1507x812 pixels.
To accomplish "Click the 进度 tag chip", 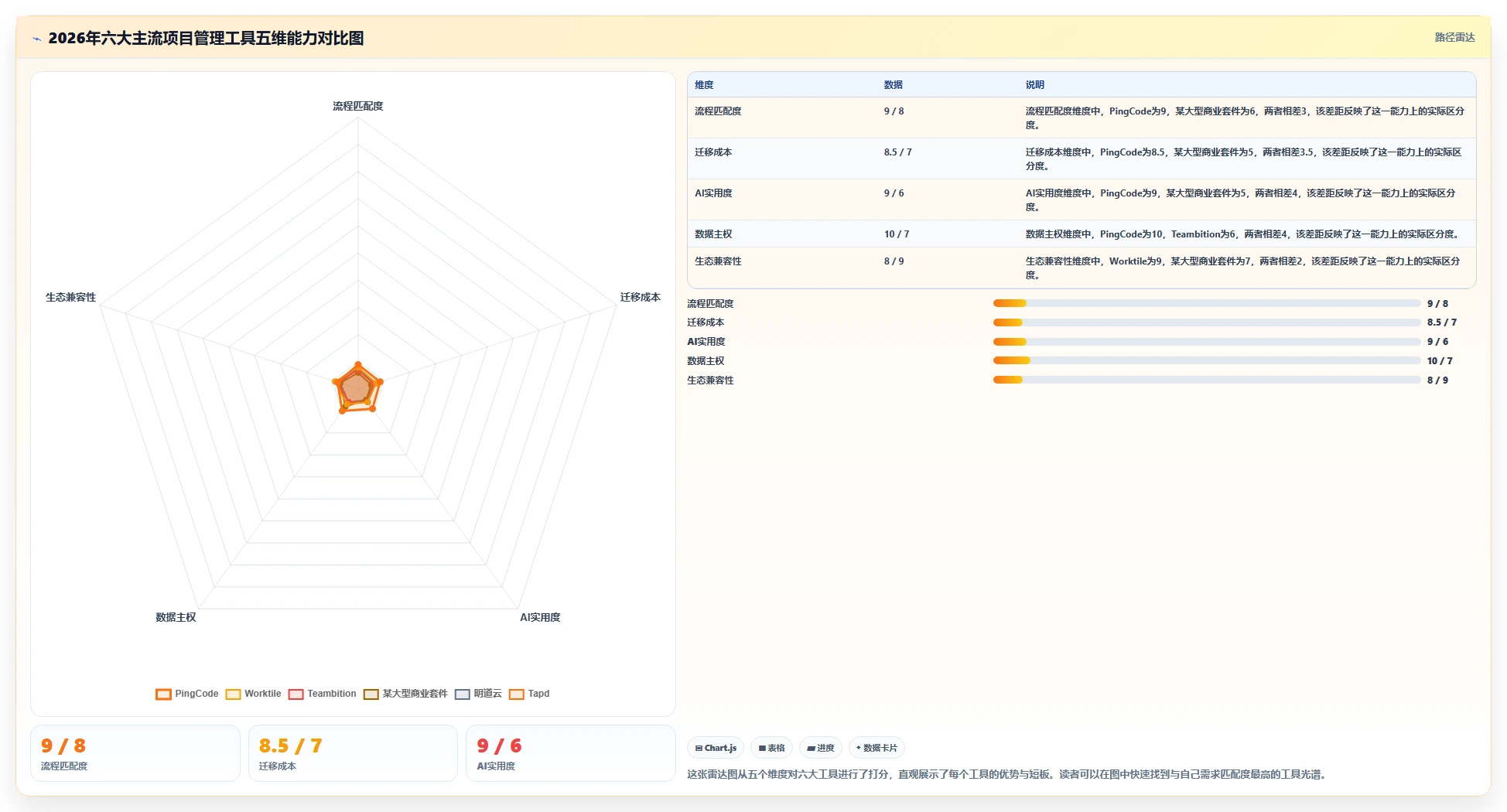I will pyautogui.click(x=821, y=748).
